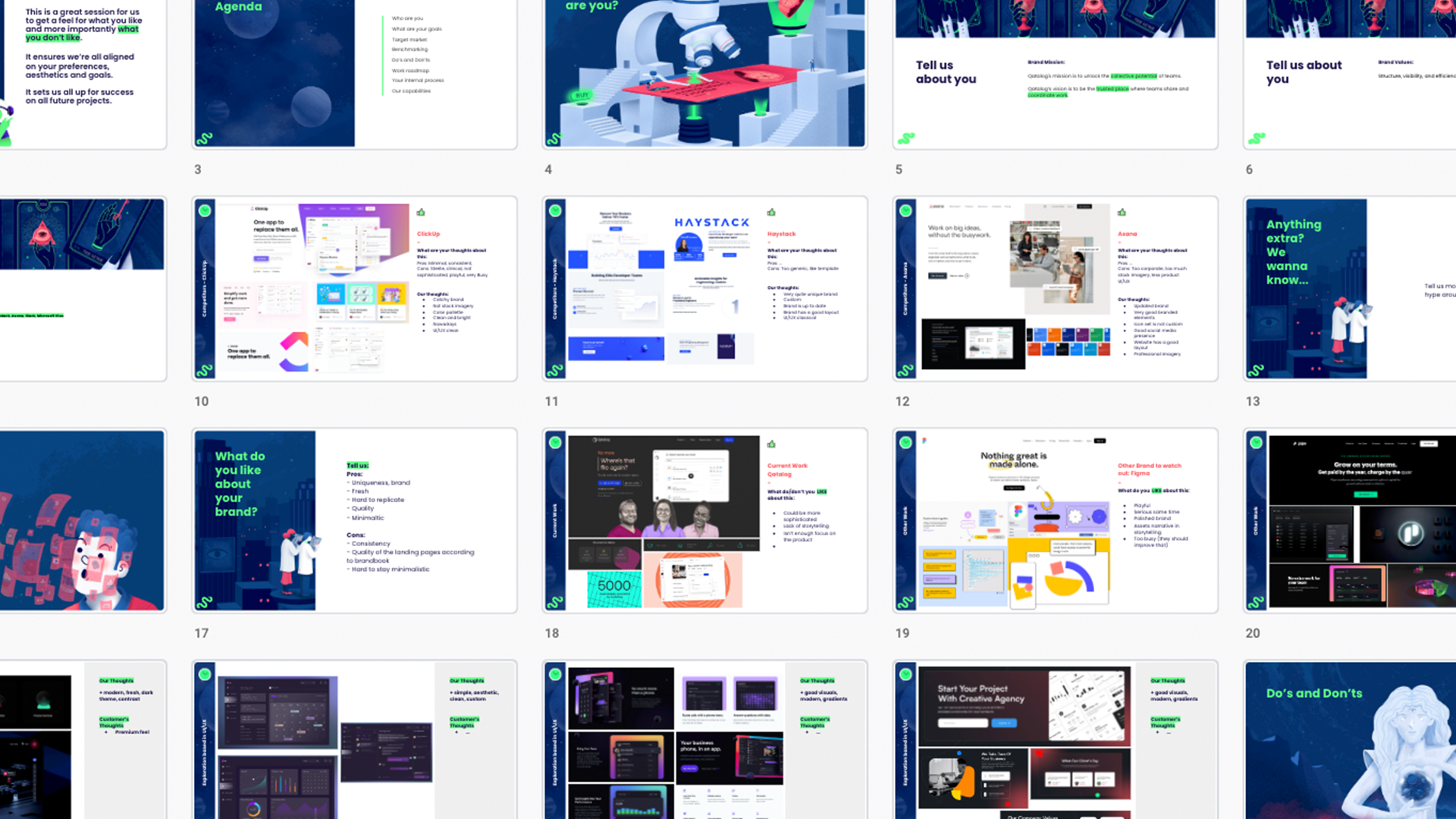This screenshot has height=819, width=1456.
Task: Click thumbs-up icon on Current Work Qatalog slide
Action: [771, 444]
